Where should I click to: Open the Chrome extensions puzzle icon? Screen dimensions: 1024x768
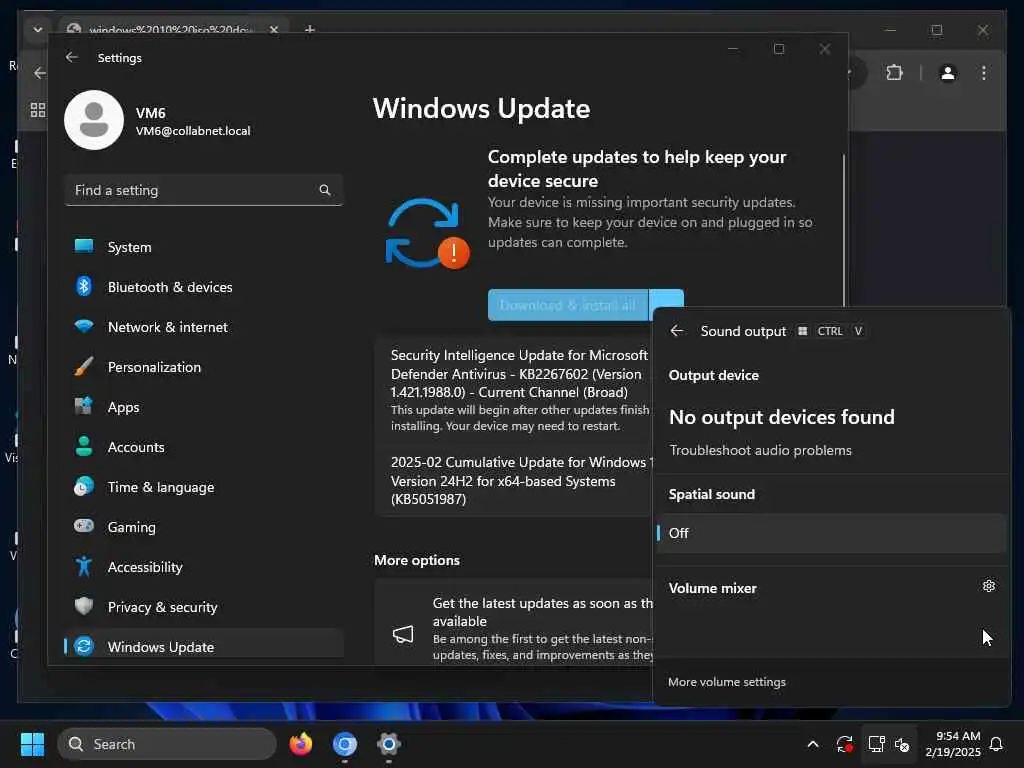(895, 72)
